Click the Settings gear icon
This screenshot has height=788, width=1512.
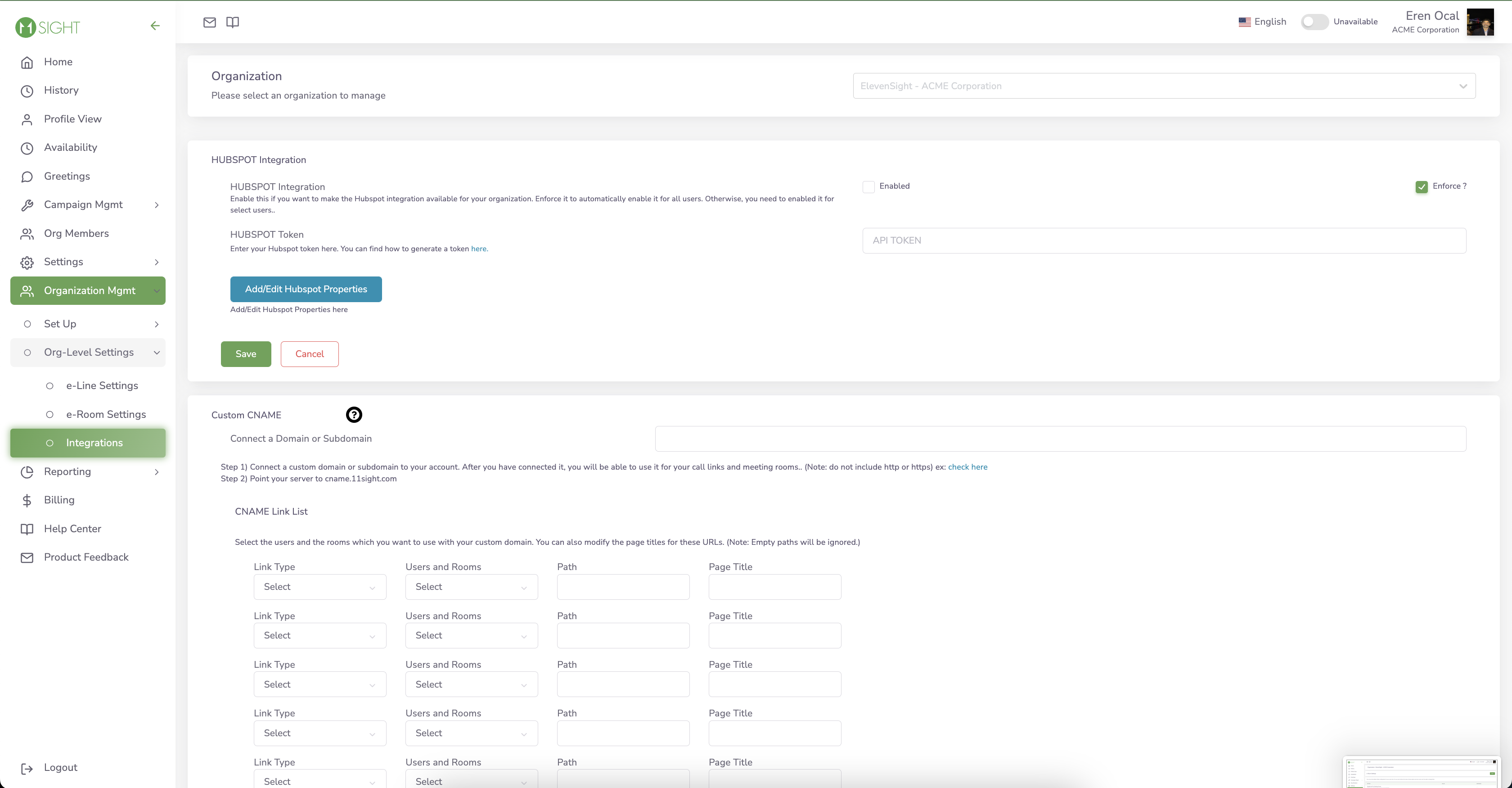point(27,263)
